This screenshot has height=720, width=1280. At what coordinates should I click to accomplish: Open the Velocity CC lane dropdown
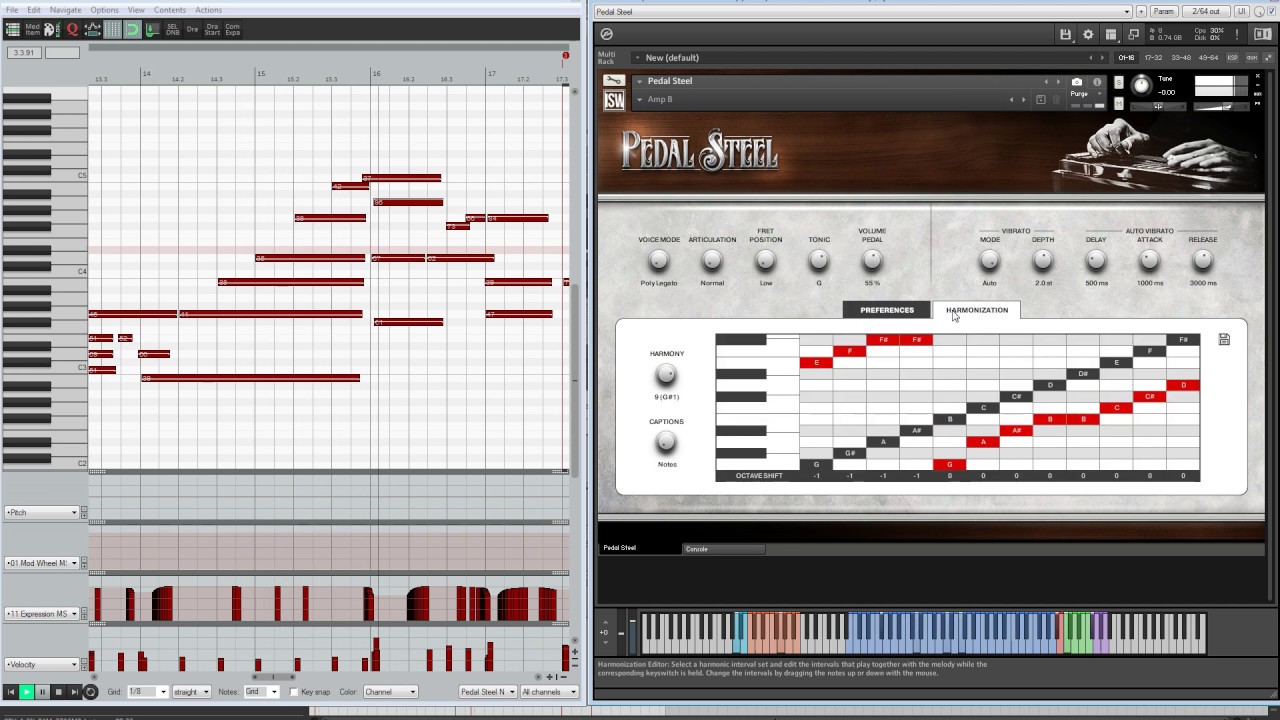(x=42, y=664)
